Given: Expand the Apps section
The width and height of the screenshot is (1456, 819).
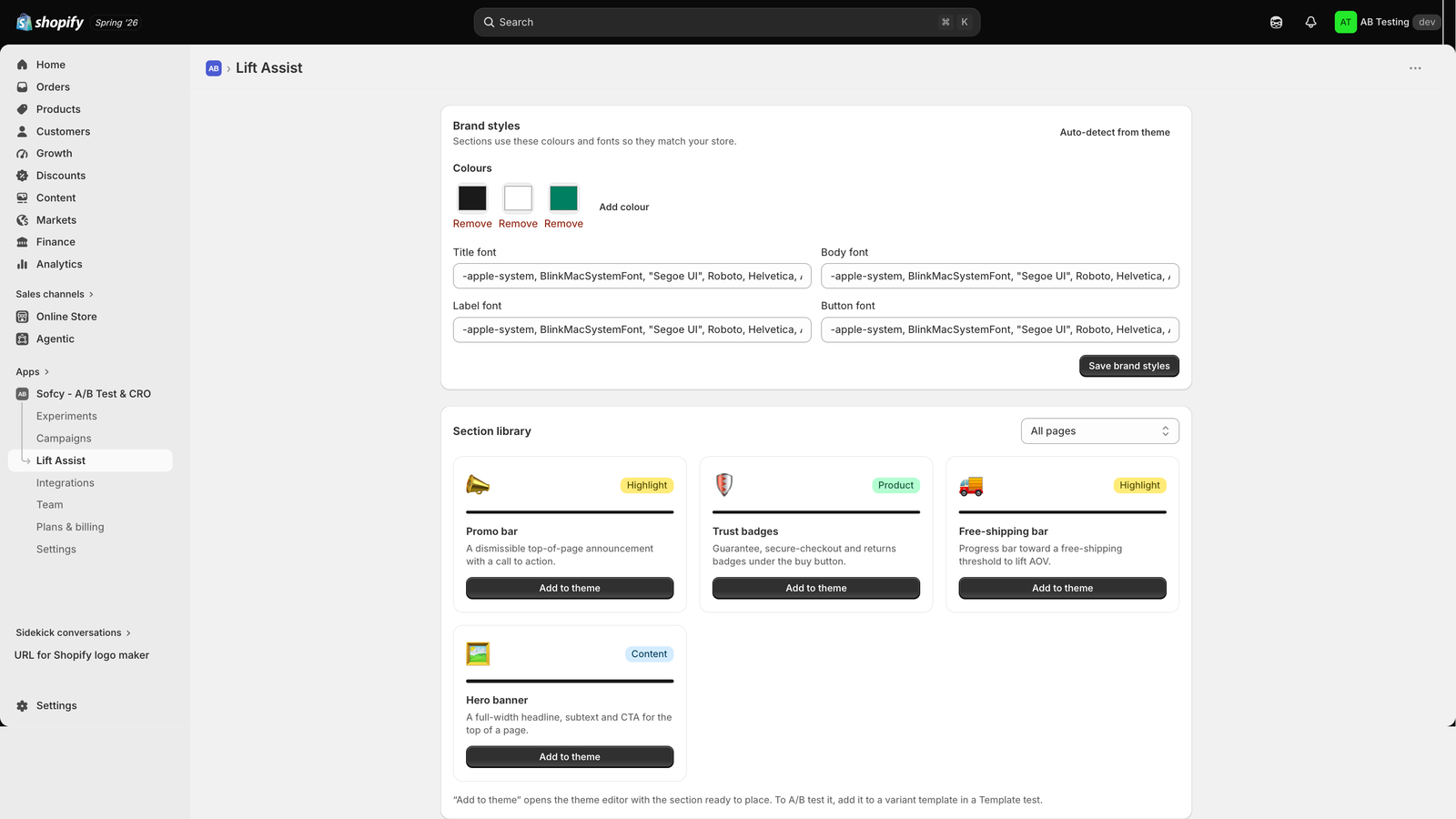Looking at the screenshot, I should click(x=33, y=372).
